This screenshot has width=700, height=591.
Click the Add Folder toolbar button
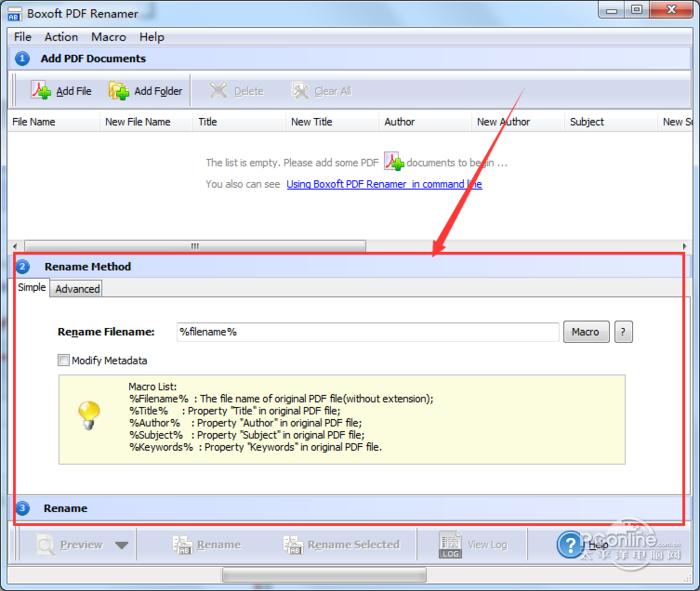(x=146, y=91)
